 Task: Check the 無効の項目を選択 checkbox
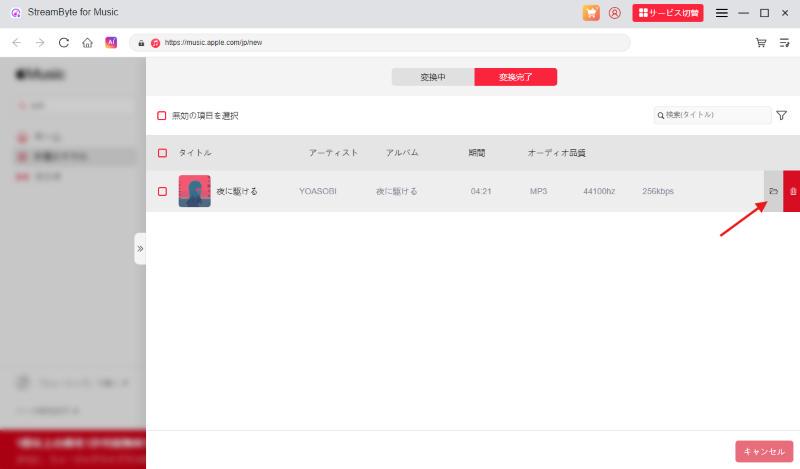[162, 116]
